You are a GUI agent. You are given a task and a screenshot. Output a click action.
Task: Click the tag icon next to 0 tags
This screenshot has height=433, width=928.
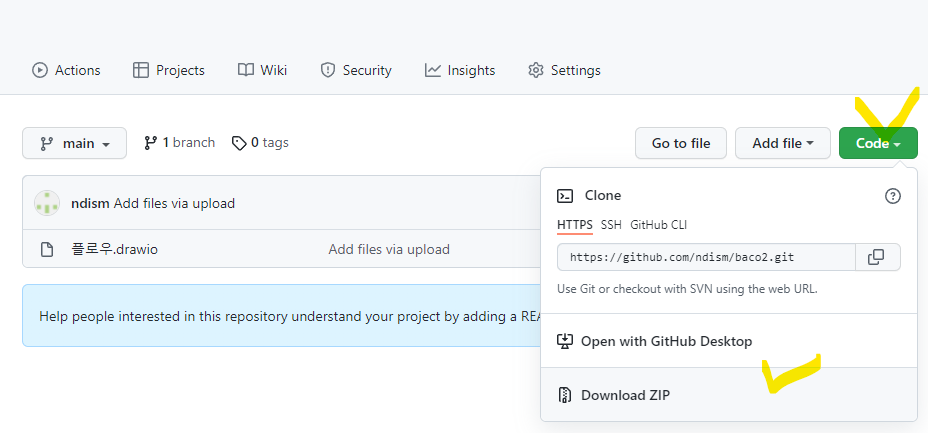pos(239,143)
